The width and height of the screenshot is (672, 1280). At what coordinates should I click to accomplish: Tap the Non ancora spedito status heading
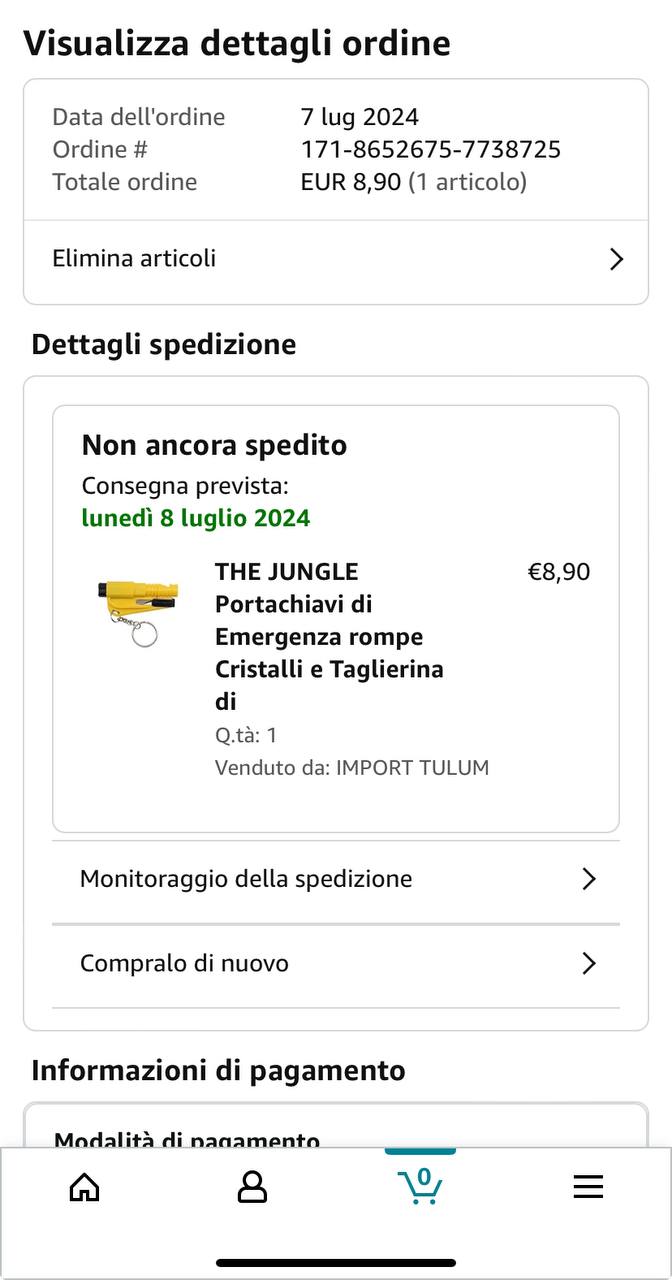214,445
